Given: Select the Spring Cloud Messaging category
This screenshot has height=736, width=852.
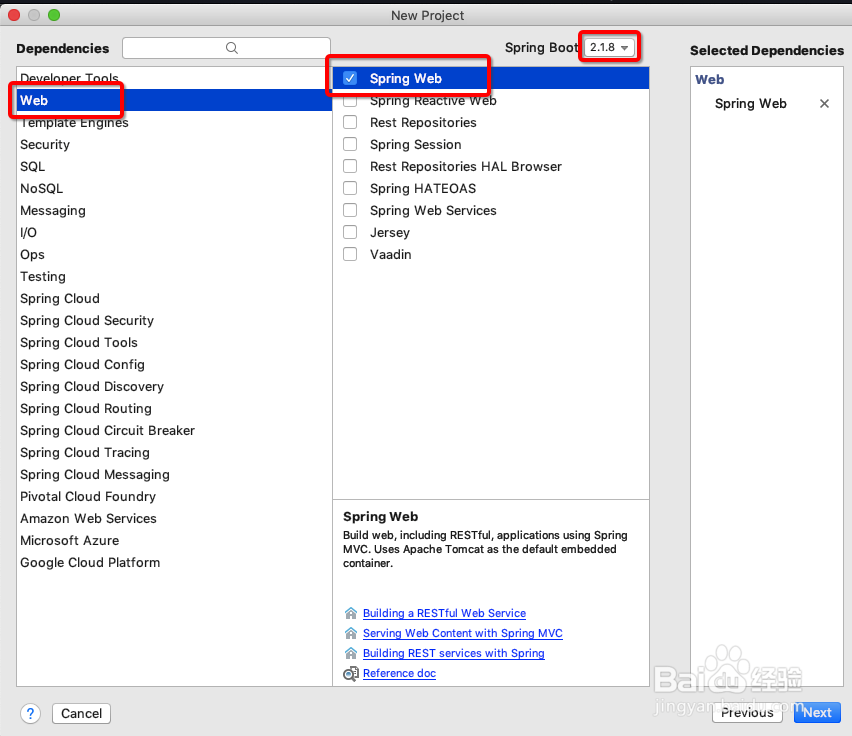Looking at the screenshot, I should click(174, 474).
